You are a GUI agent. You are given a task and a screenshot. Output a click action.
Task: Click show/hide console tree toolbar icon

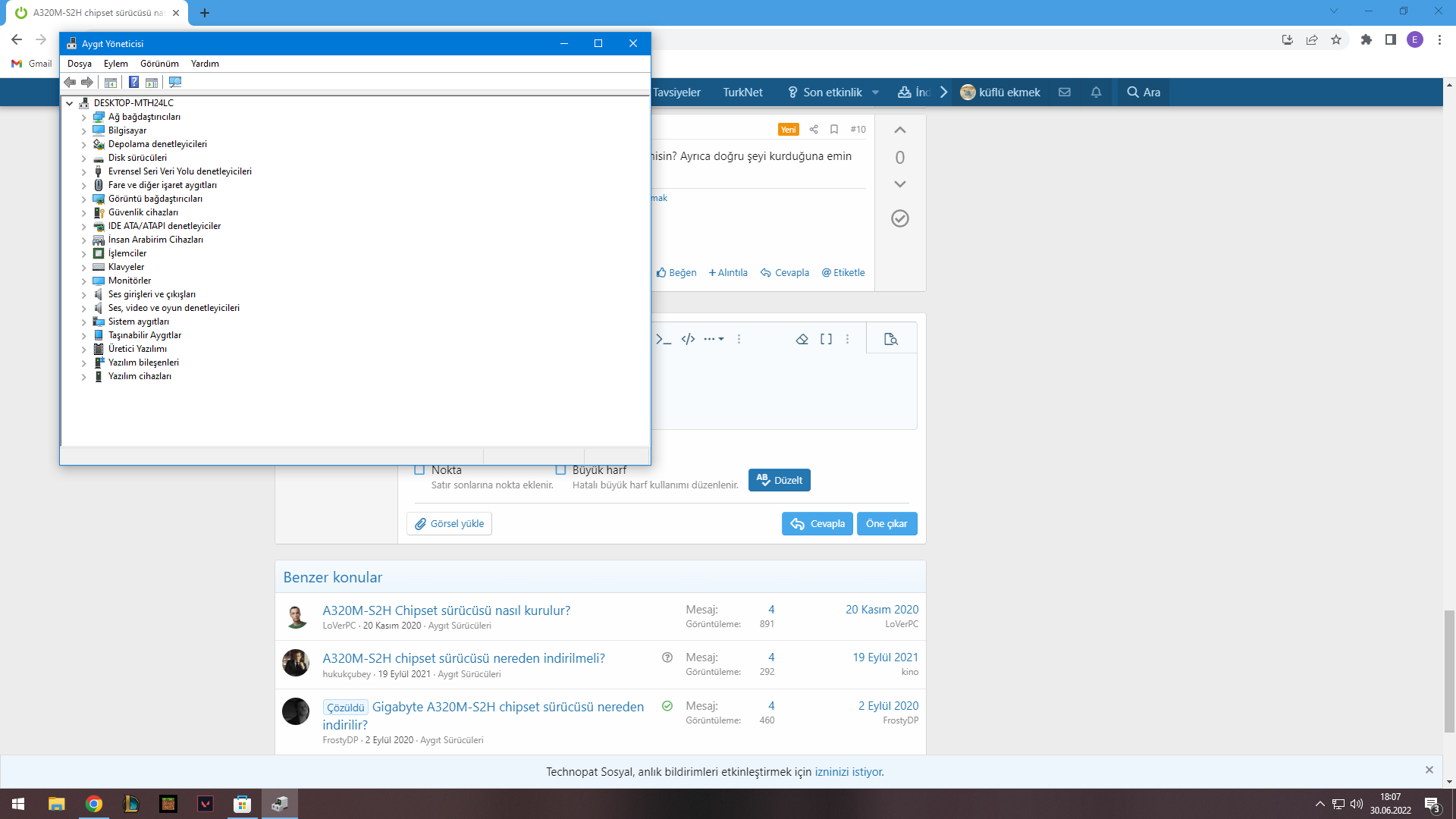pyautogui.click(x=111, y=83)
